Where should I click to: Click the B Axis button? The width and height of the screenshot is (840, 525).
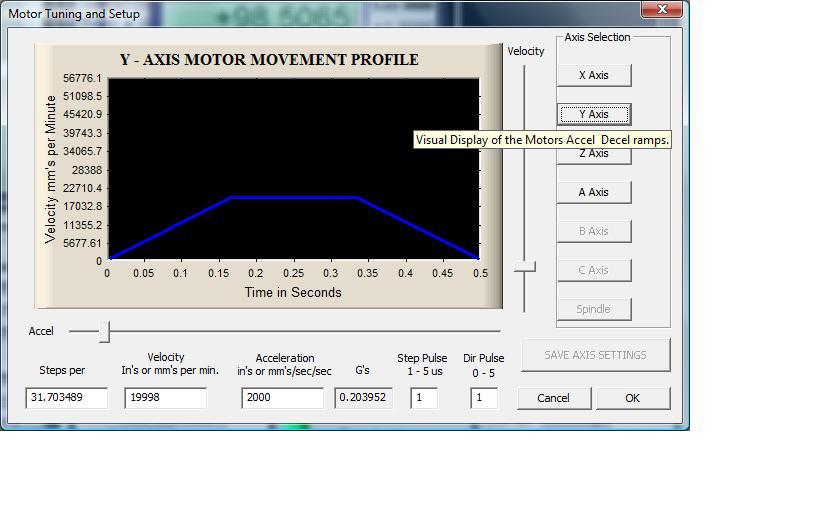pyautogui.click(x=593, y=231)
